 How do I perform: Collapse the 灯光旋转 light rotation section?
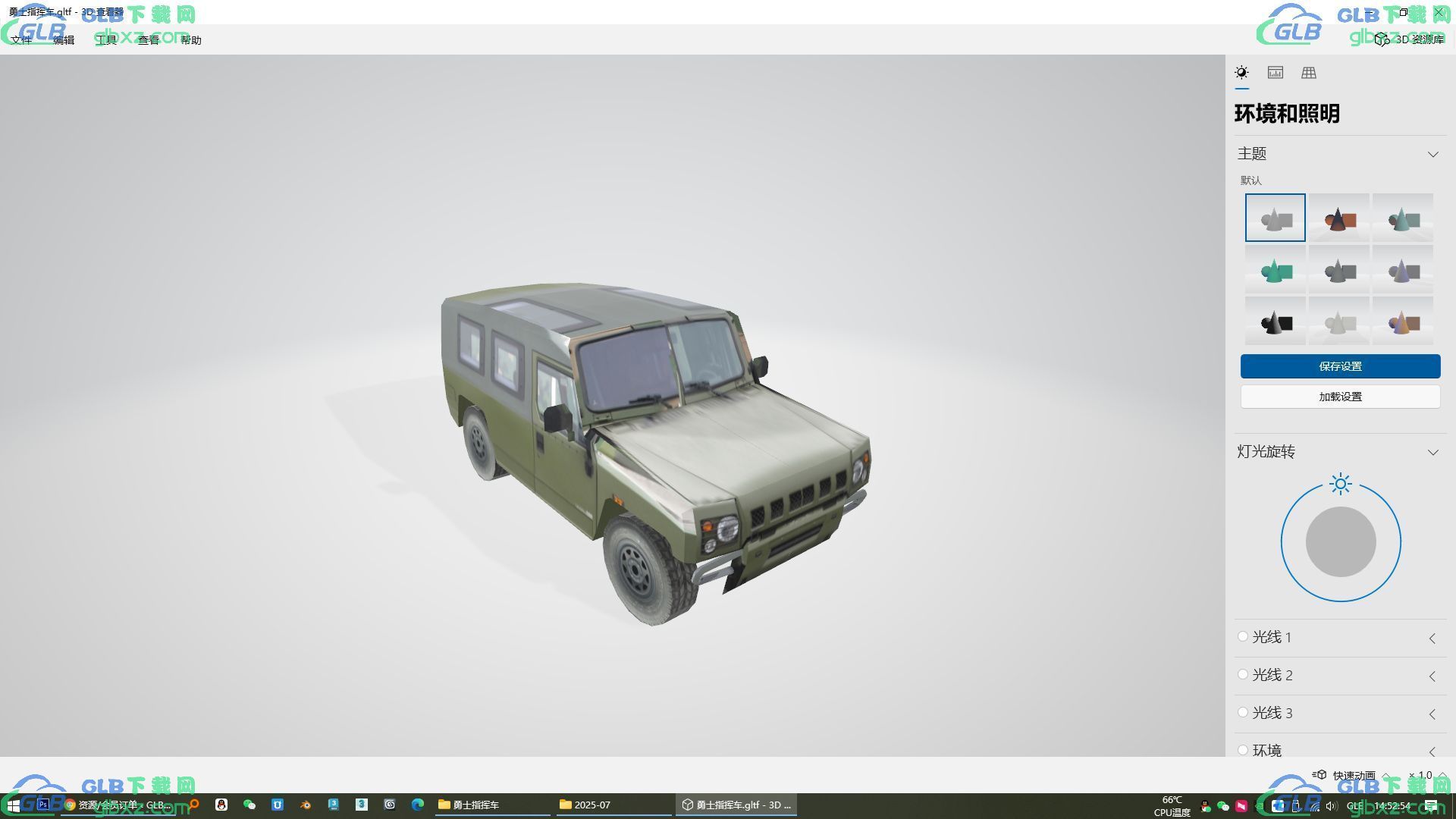[x=1432, y=452]
